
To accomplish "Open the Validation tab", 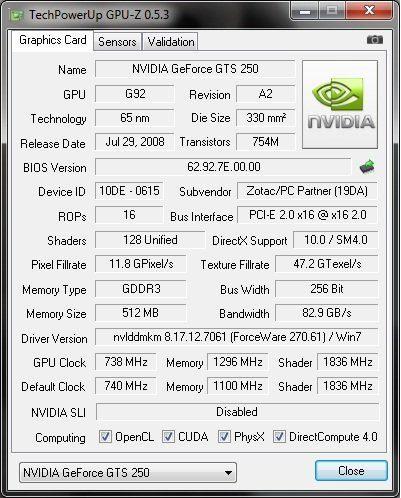I will tap(171, 42).
